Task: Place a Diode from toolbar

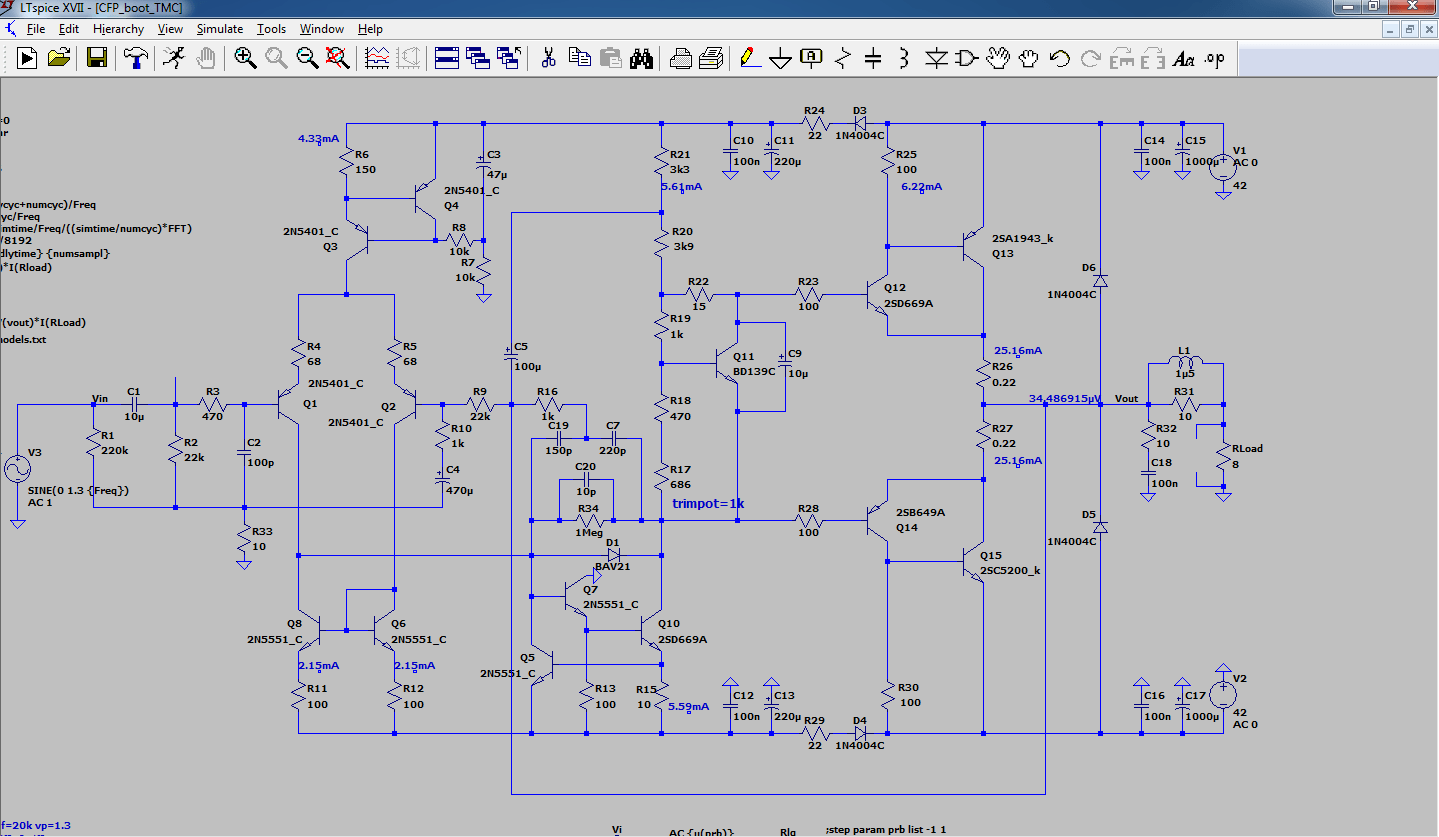Action: point(936,58)
